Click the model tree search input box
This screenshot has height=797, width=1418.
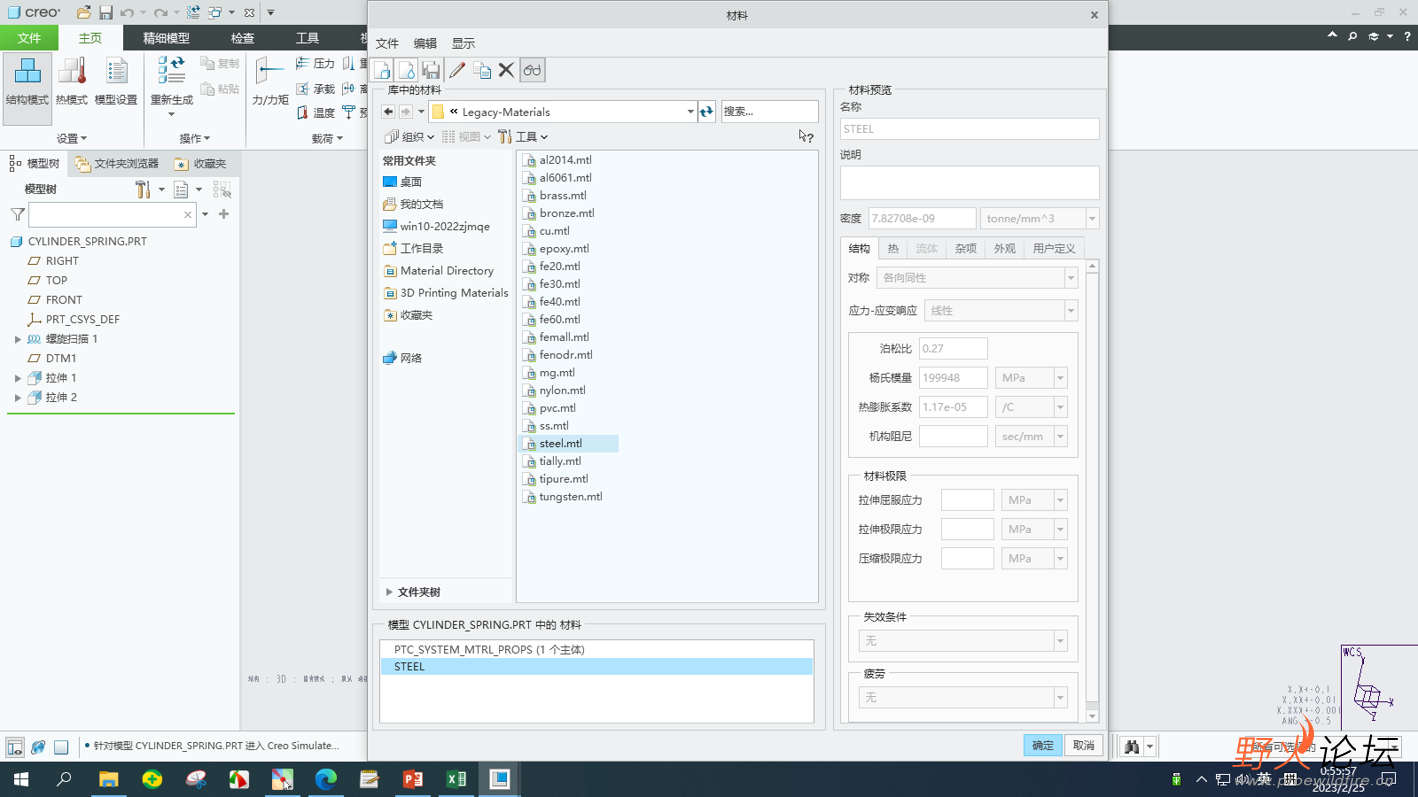coord(111,215)
